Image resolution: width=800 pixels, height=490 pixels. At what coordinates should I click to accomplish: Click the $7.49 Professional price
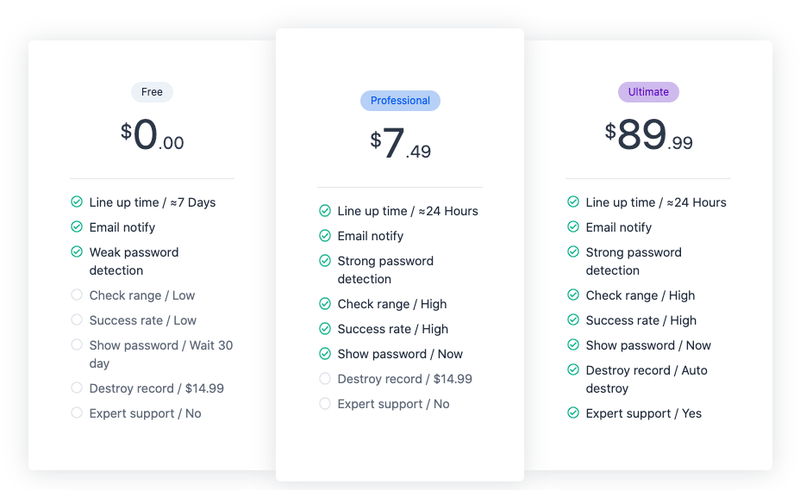pyautogui.click(x=401, y=143)
